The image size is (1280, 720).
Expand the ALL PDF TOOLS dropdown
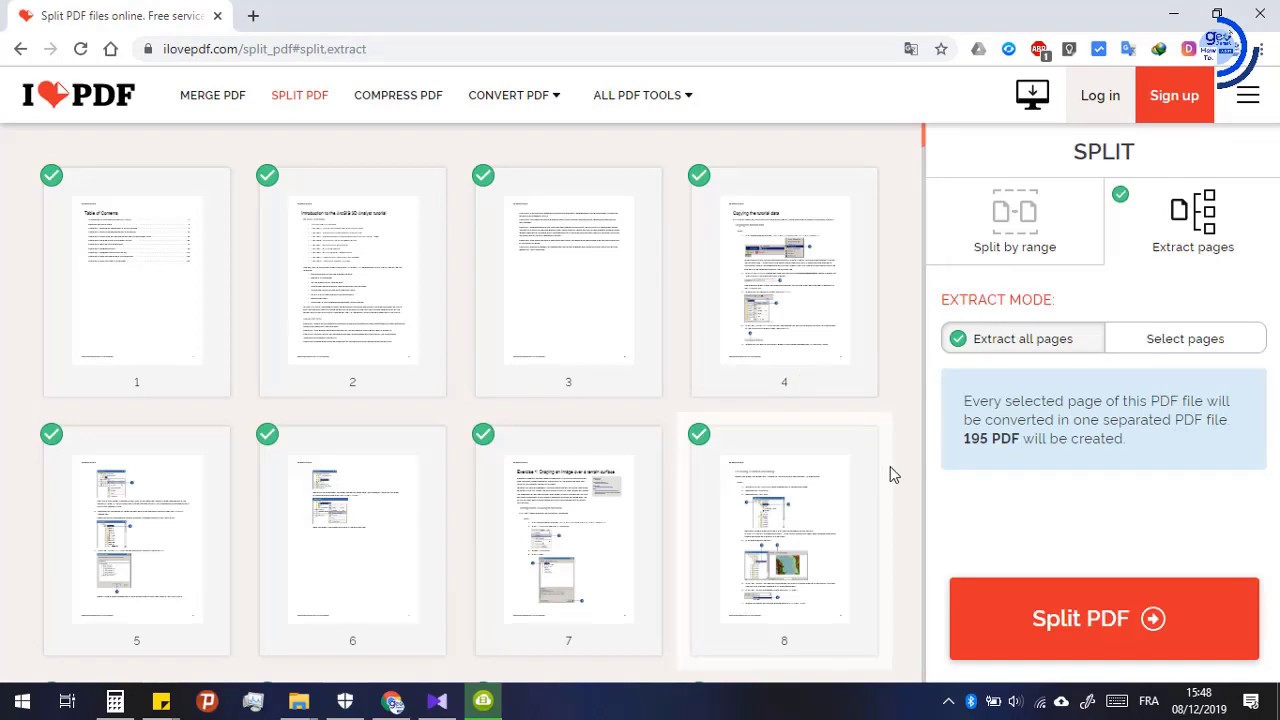pos(643,95)
